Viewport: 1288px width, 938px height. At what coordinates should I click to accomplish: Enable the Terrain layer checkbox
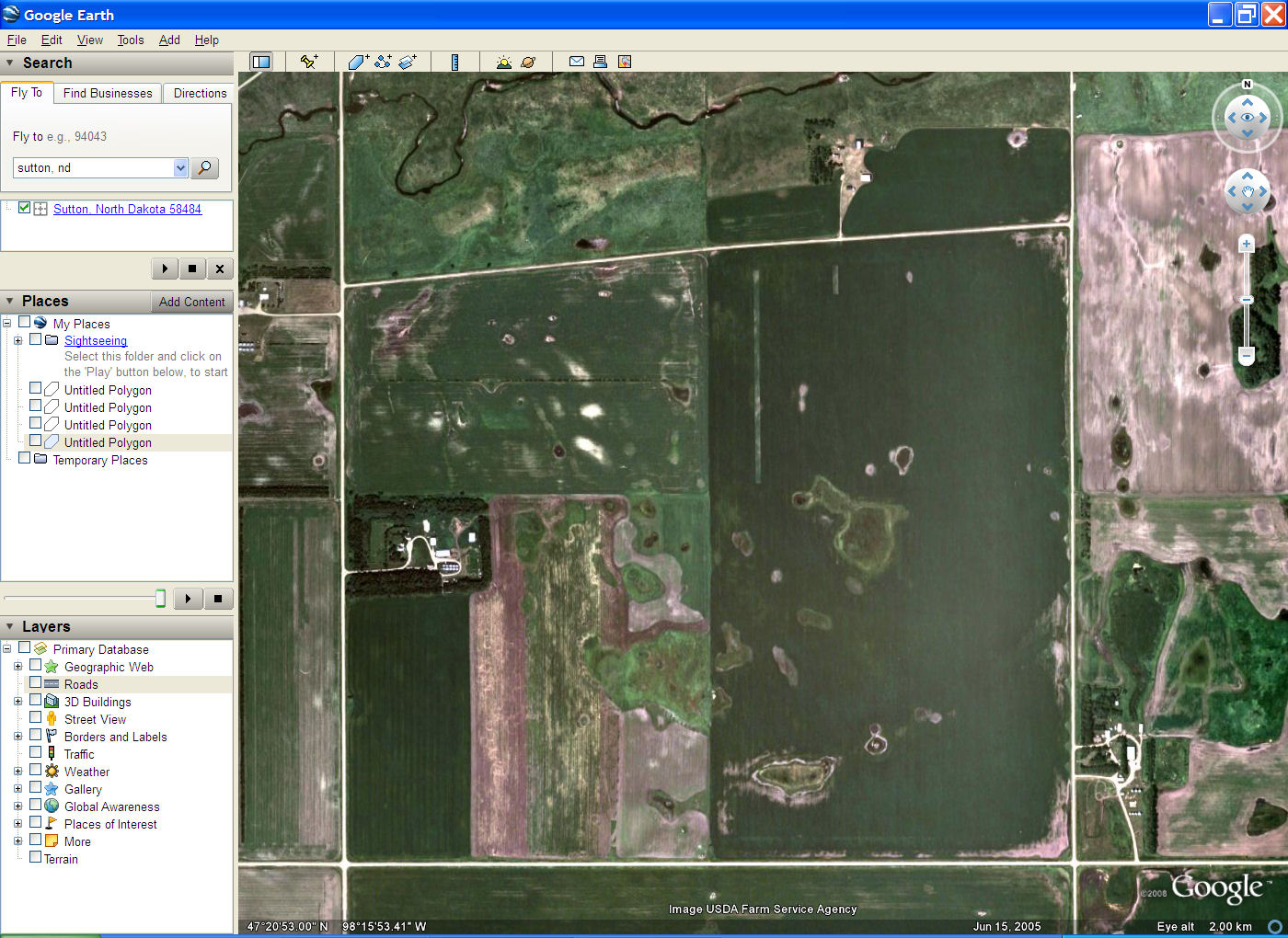(x=35, y=857)
